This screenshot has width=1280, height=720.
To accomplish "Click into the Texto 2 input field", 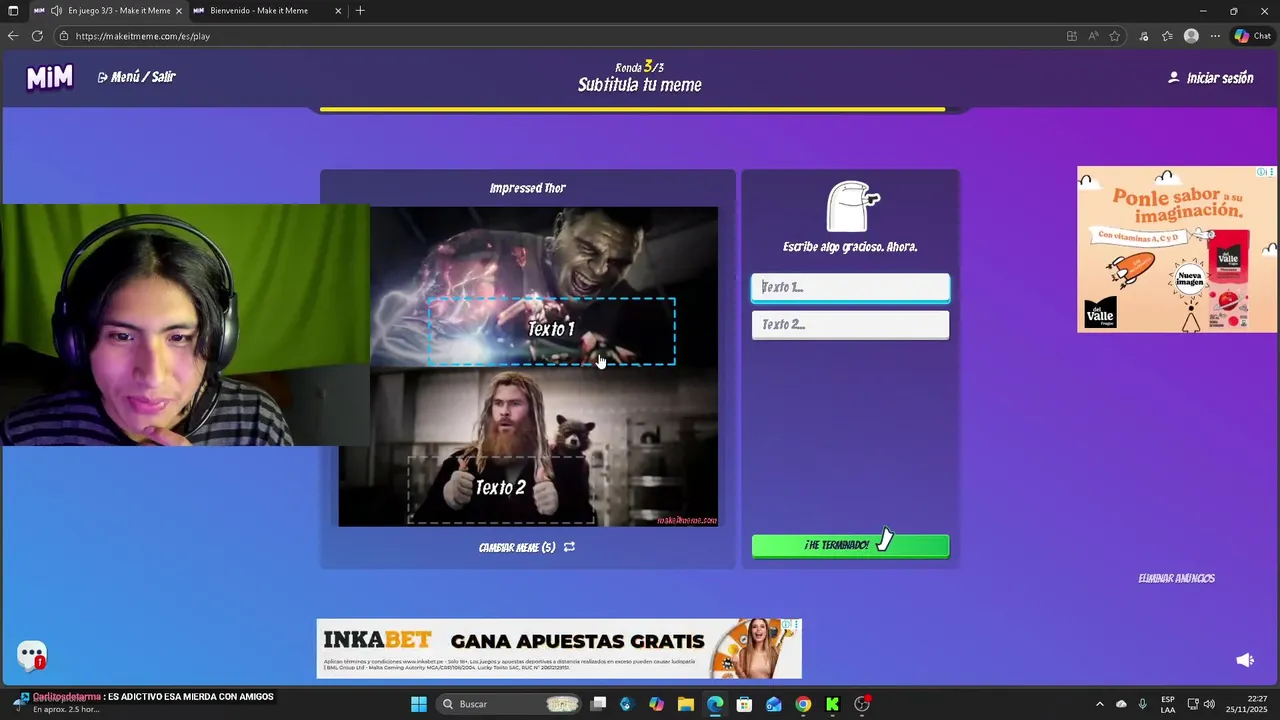I will 850,325.
